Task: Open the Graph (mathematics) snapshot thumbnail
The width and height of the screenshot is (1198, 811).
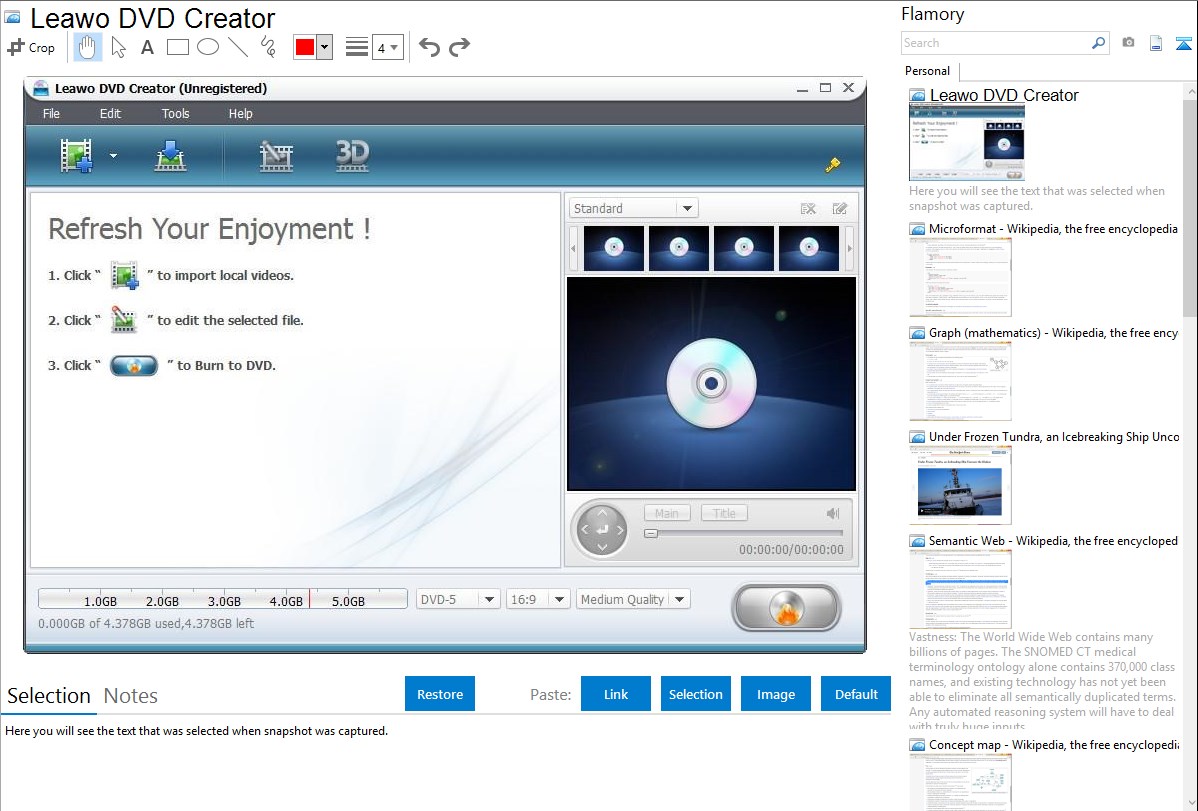Action: pos(960,380)
